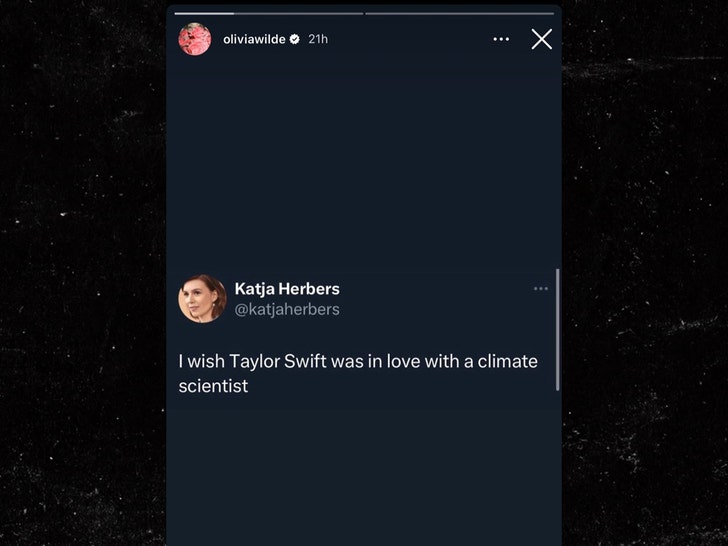
Task: Open the story's three-dot options menu
Action: click(501, 39)
